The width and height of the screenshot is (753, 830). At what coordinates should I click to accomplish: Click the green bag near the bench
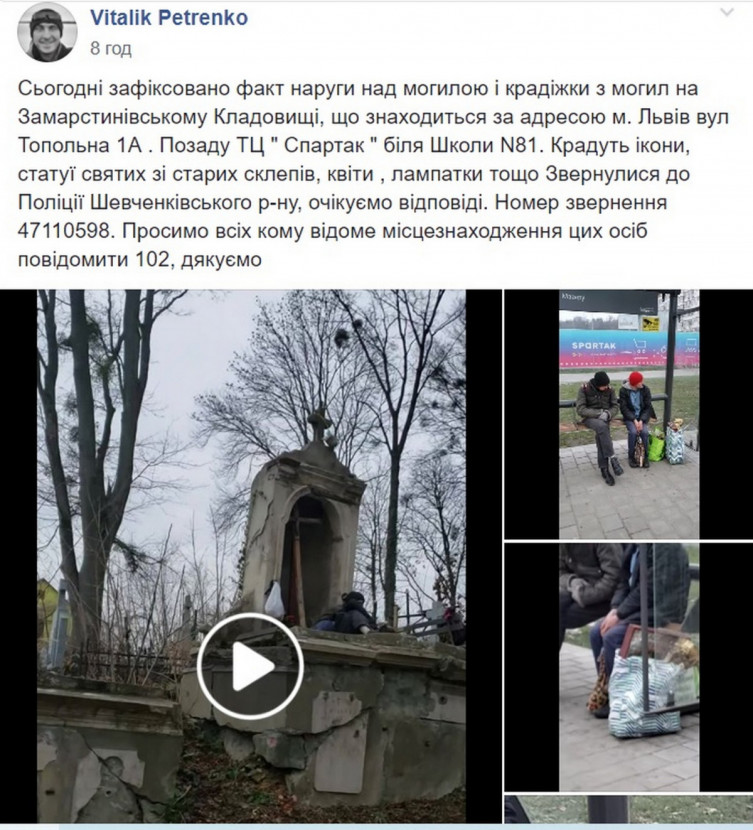tap(656, 445)
